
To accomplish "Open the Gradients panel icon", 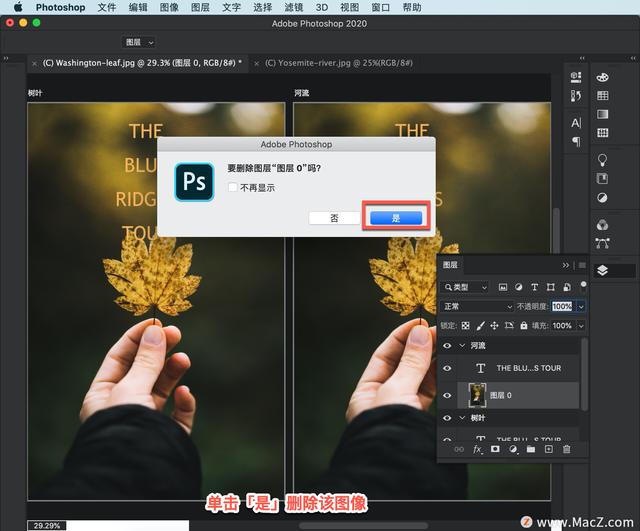I will coord(602,114).
